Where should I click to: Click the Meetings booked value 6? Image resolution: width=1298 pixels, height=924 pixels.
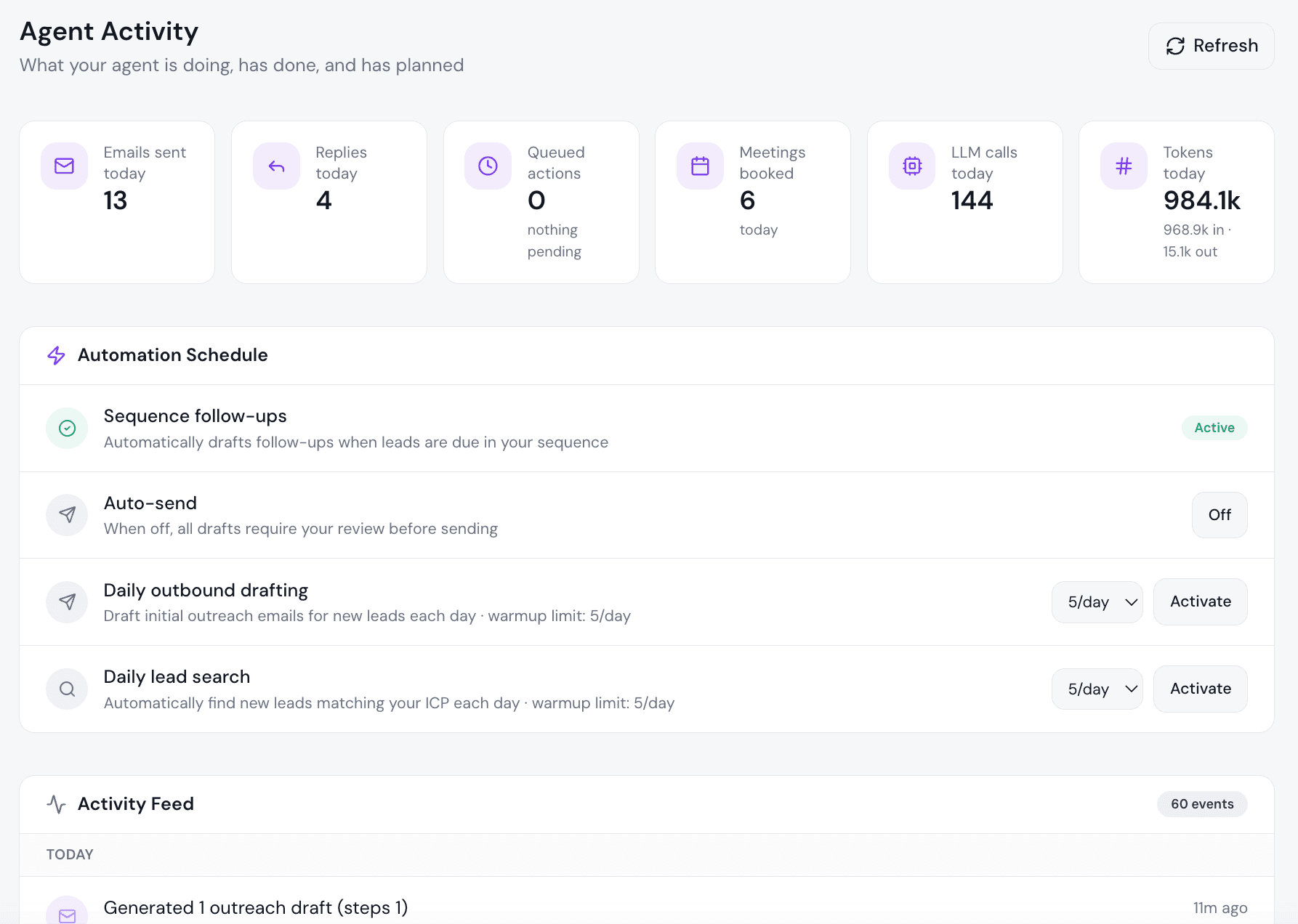click(748, 200)
